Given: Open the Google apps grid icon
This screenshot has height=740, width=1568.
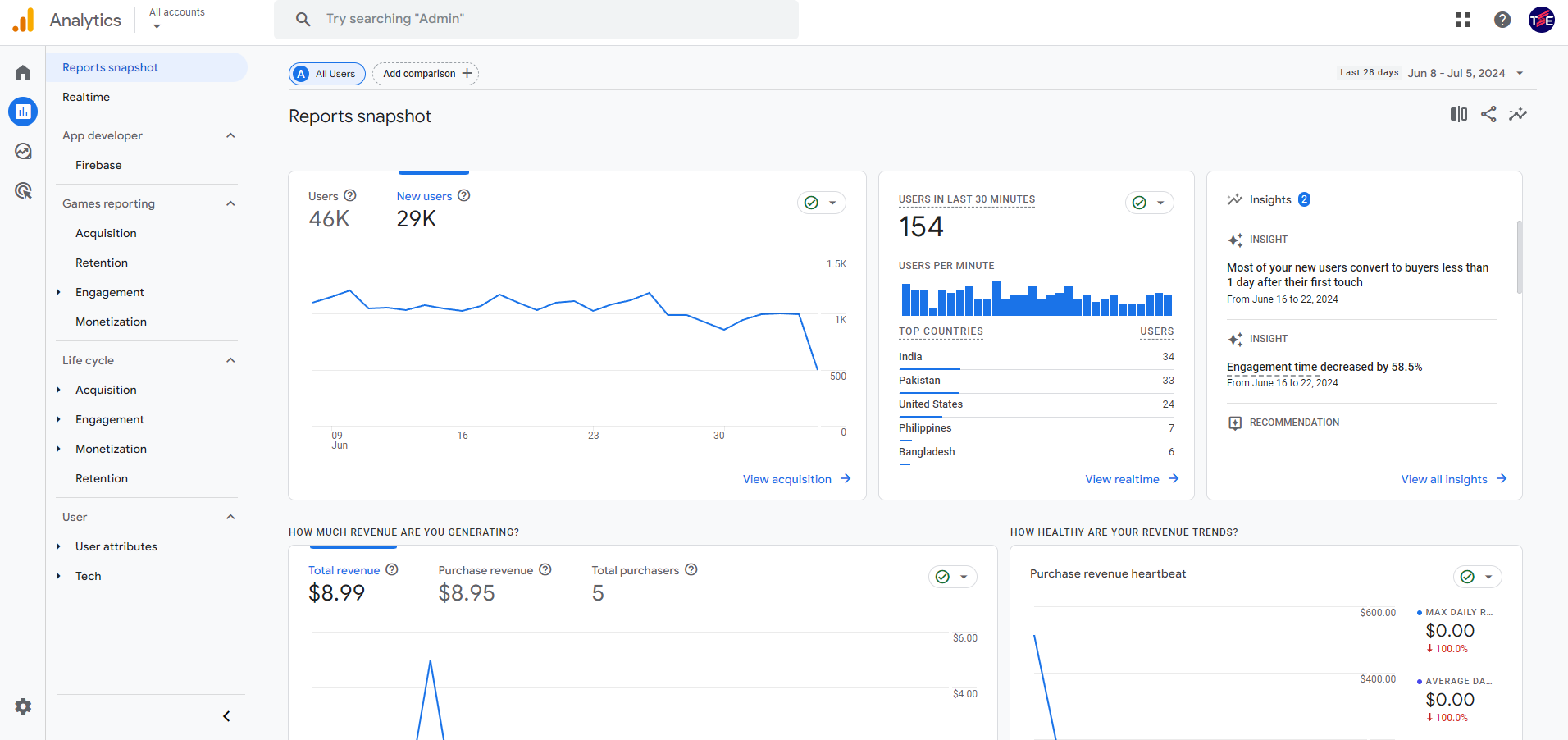Looking at the screenshot, I should coord(1463,20).
